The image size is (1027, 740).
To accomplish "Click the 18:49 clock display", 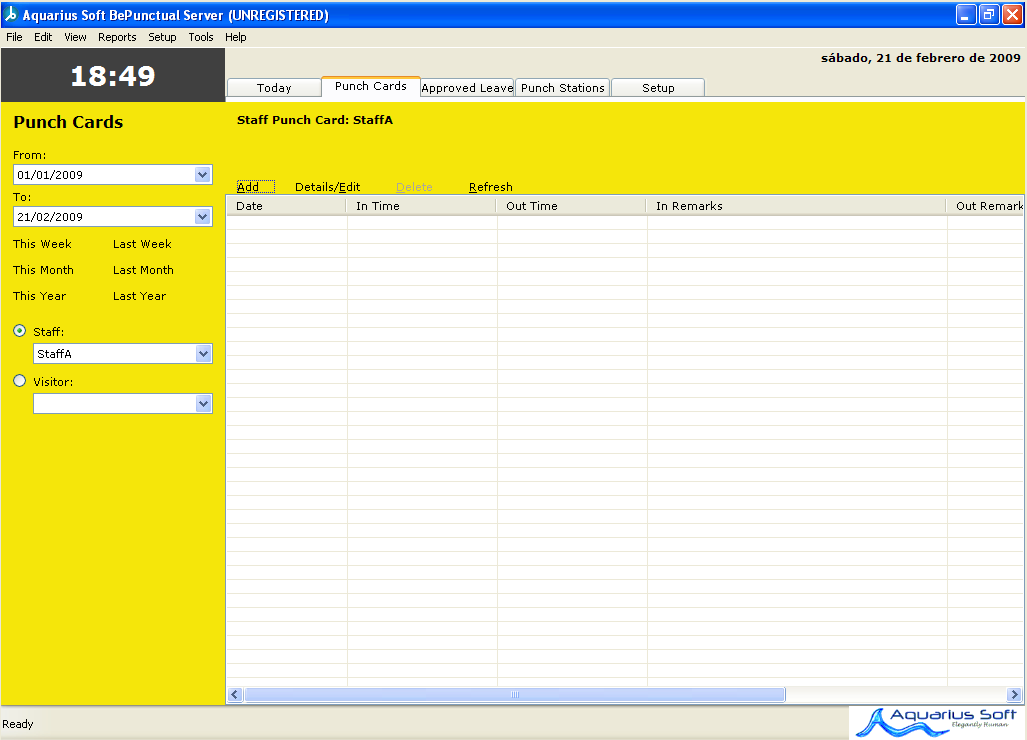I will (x=113, y=76).
